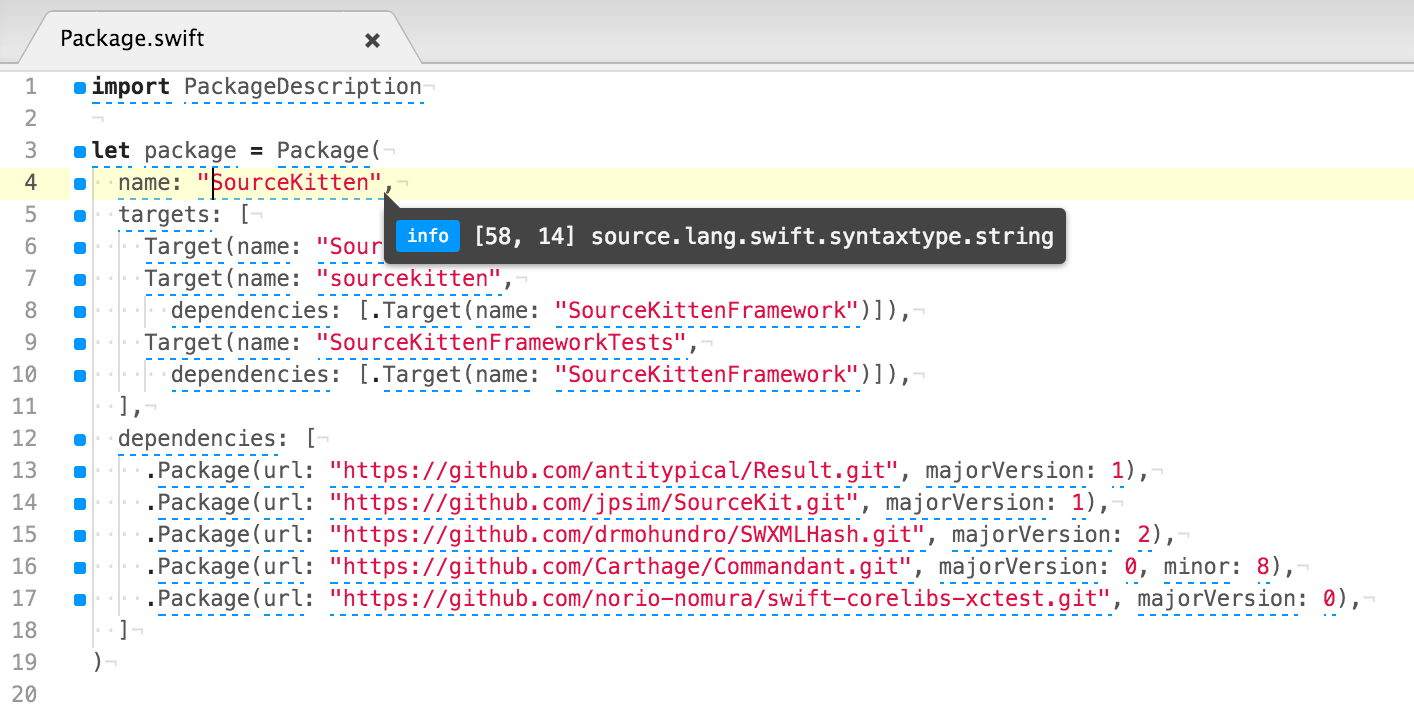This screenshot has height=708, width=1414.
Task: Click majorVersion: on line 13
Action: 1011,471
